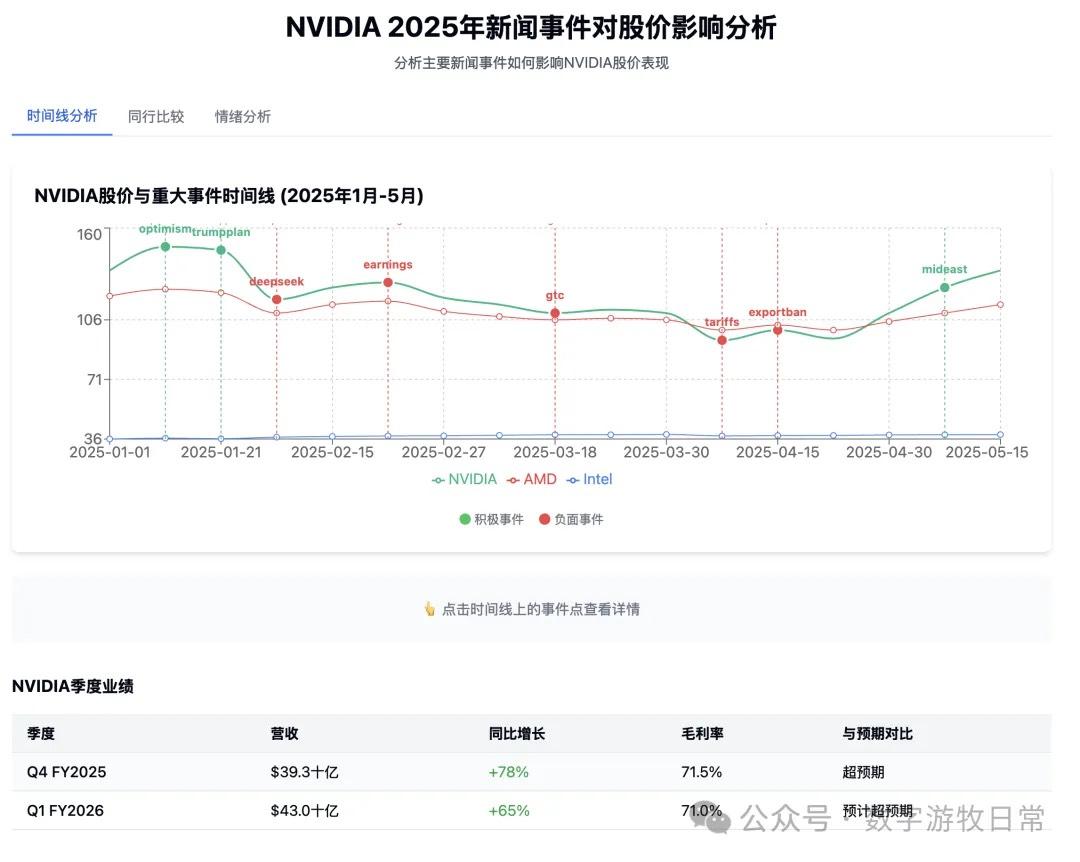The image size is (1080, 862).
Task: Click the optimism event marker
Action: pyautogui.click(x=165, y=246)
